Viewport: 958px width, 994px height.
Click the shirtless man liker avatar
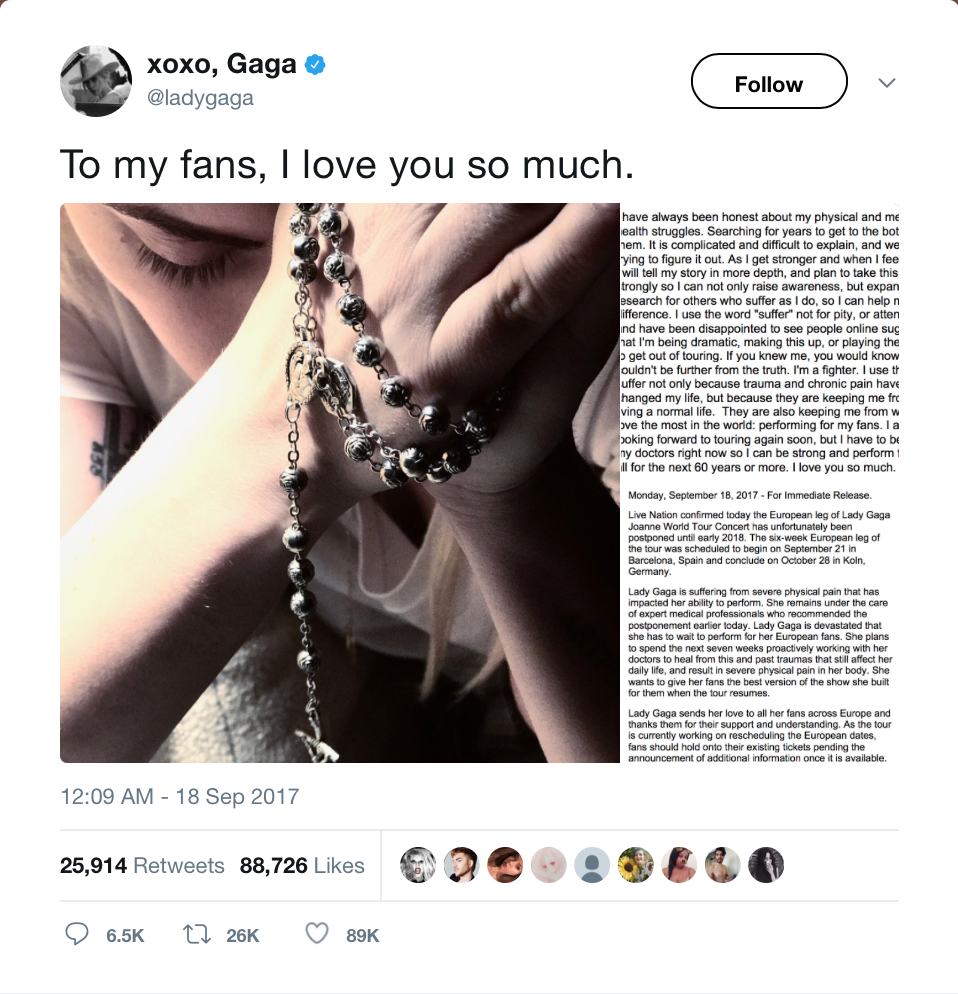click(723, 865)
